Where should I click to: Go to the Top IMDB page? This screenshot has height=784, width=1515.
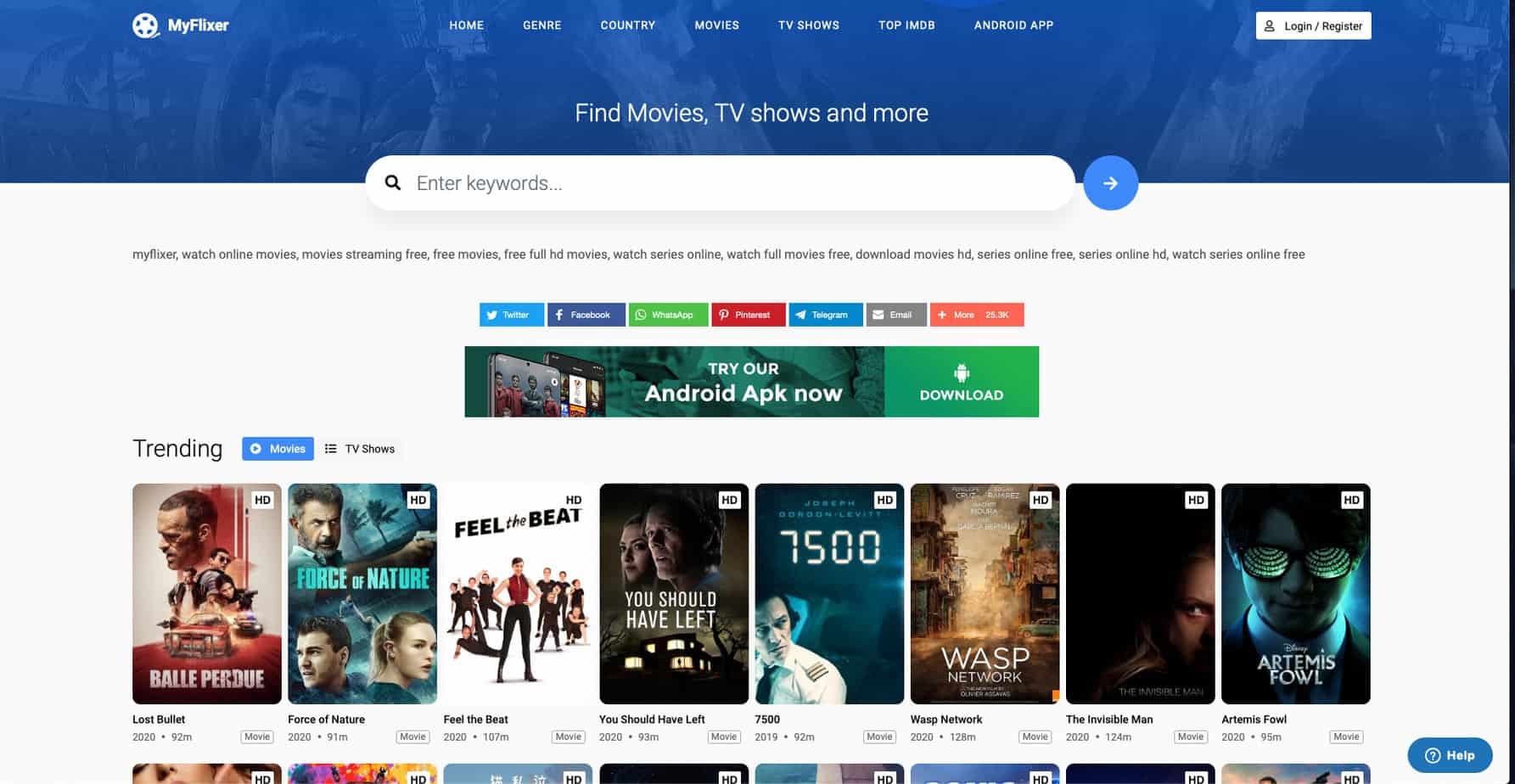point(906,25)
